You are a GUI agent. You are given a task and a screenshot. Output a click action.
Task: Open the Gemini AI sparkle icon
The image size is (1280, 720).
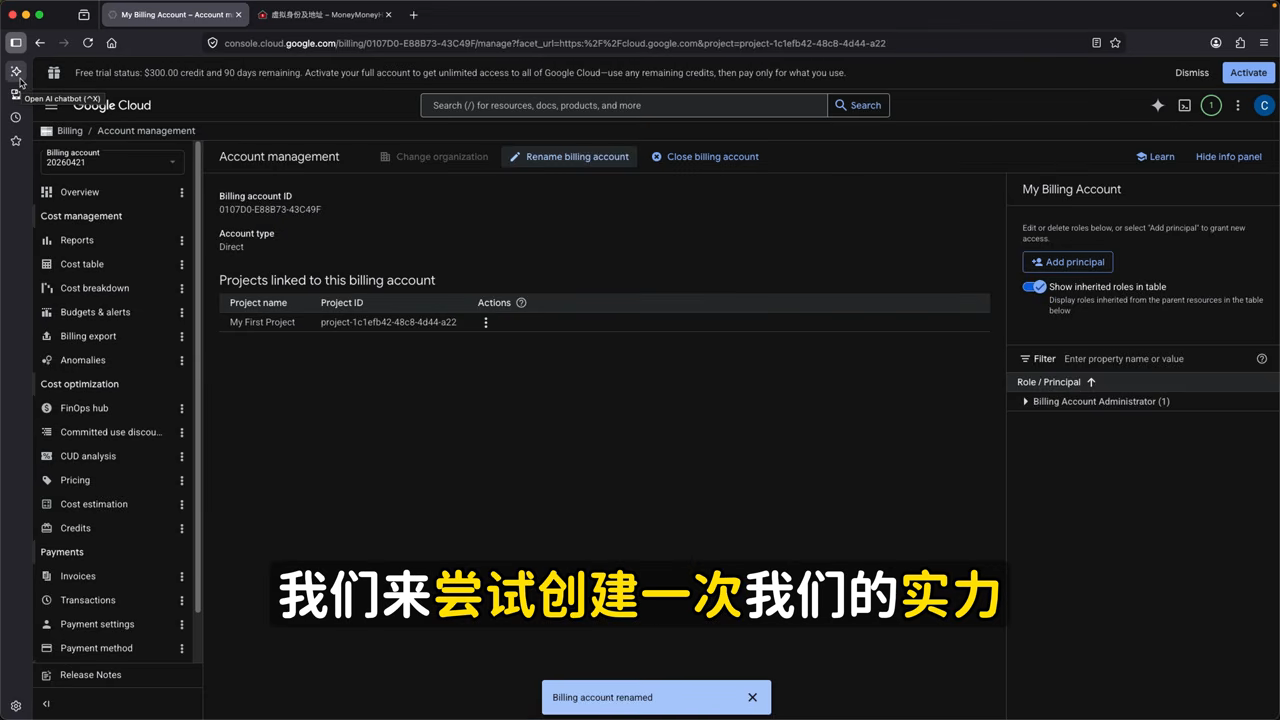[1158, 105]
